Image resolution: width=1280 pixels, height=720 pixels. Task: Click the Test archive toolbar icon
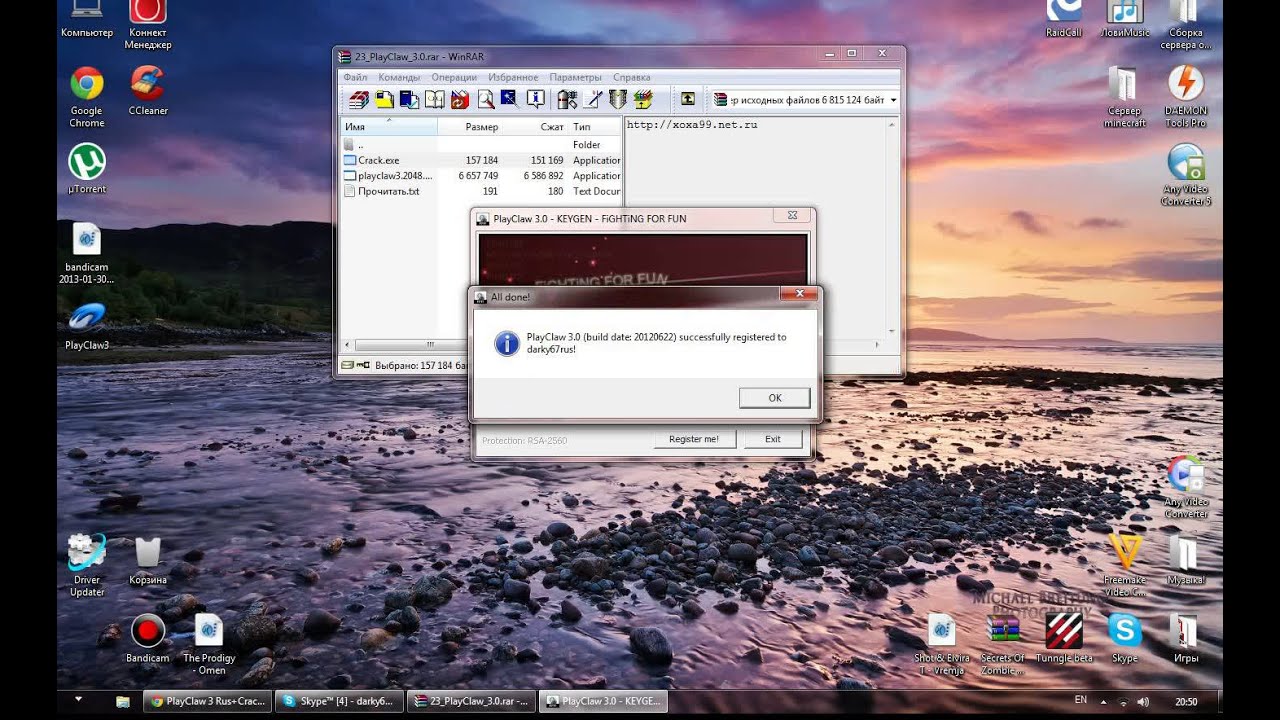click(x=409, y=99)
